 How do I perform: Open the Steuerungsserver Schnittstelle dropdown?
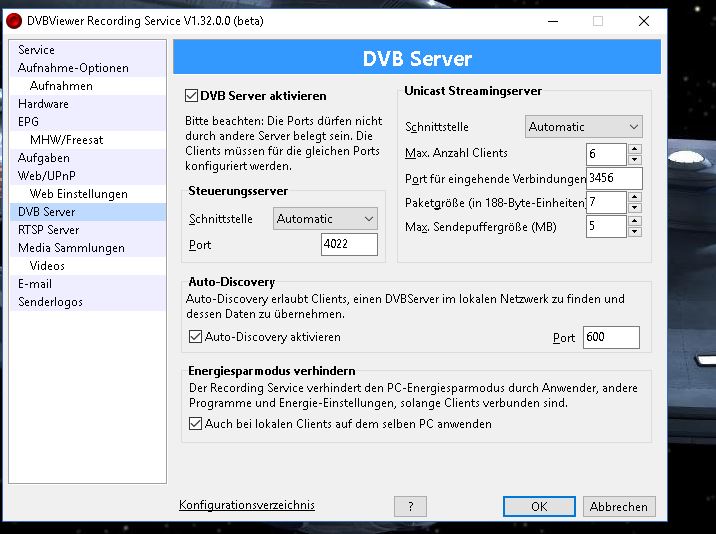(325, 219)
